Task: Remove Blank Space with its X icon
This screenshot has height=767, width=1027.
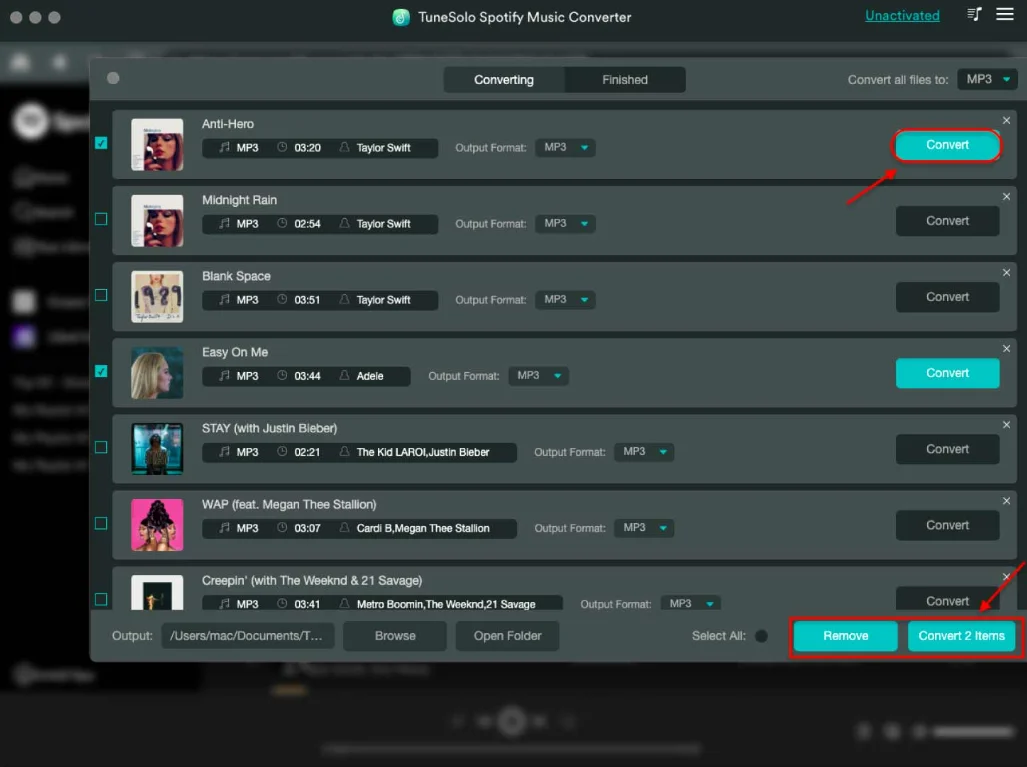Action: coord(1006,272)
